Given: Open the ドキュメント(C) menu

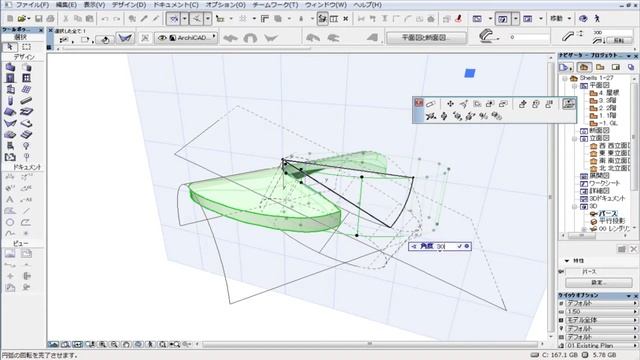Looking at the screenshot, I should click(176, 5).
